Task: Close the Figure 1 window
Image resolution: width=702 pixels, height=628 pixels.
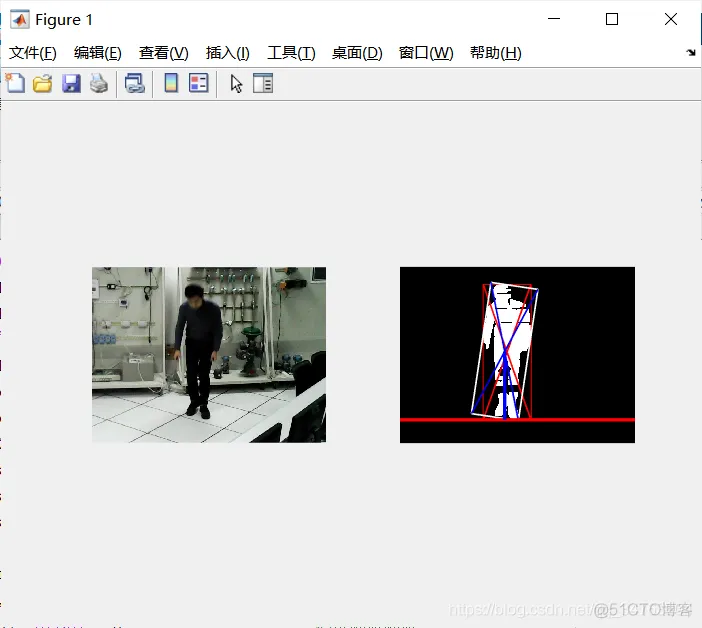Action: [671, 19]
